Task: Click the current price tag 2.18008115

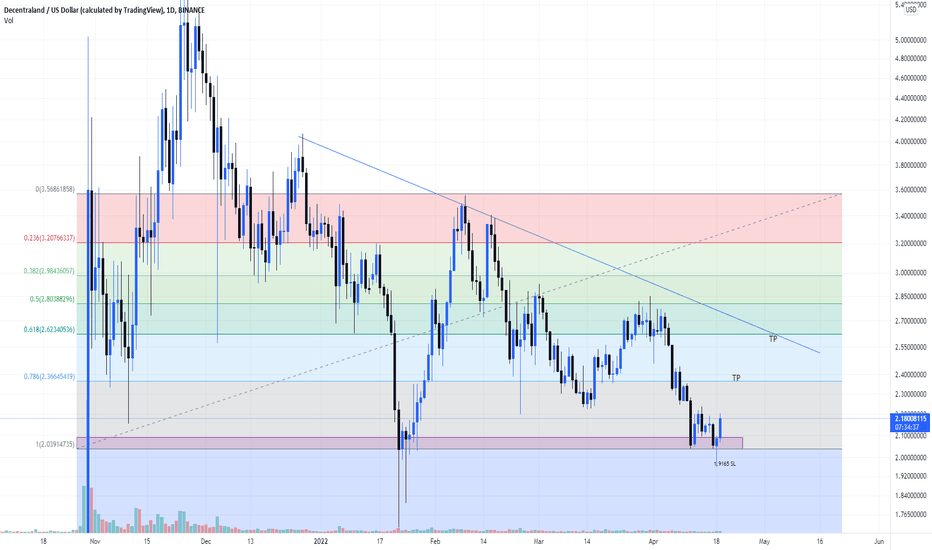Action: [x=909, y=419]
